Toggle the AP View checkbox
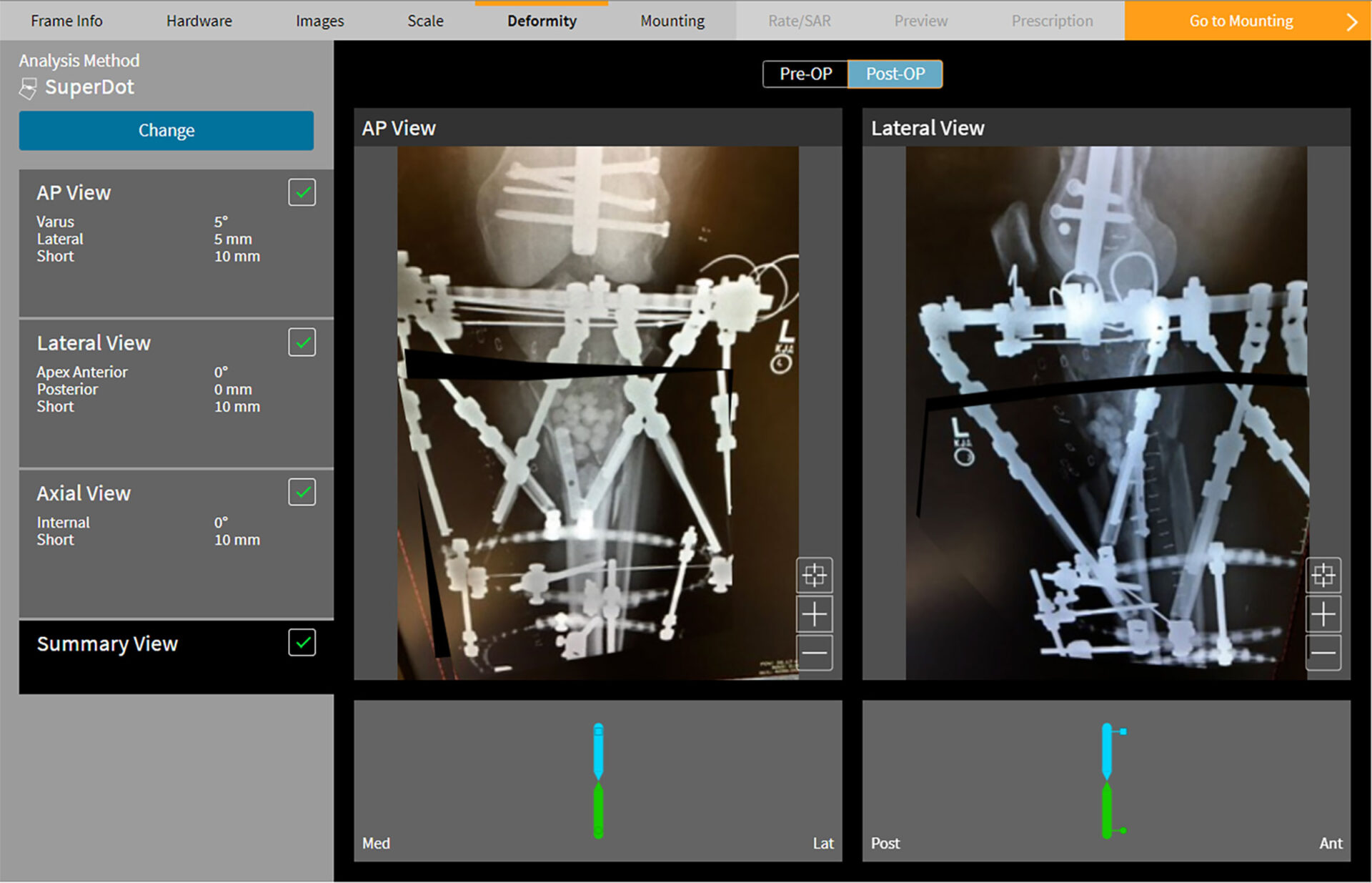The height and width of the screenshot is (883, 1372). pos(302,192)
